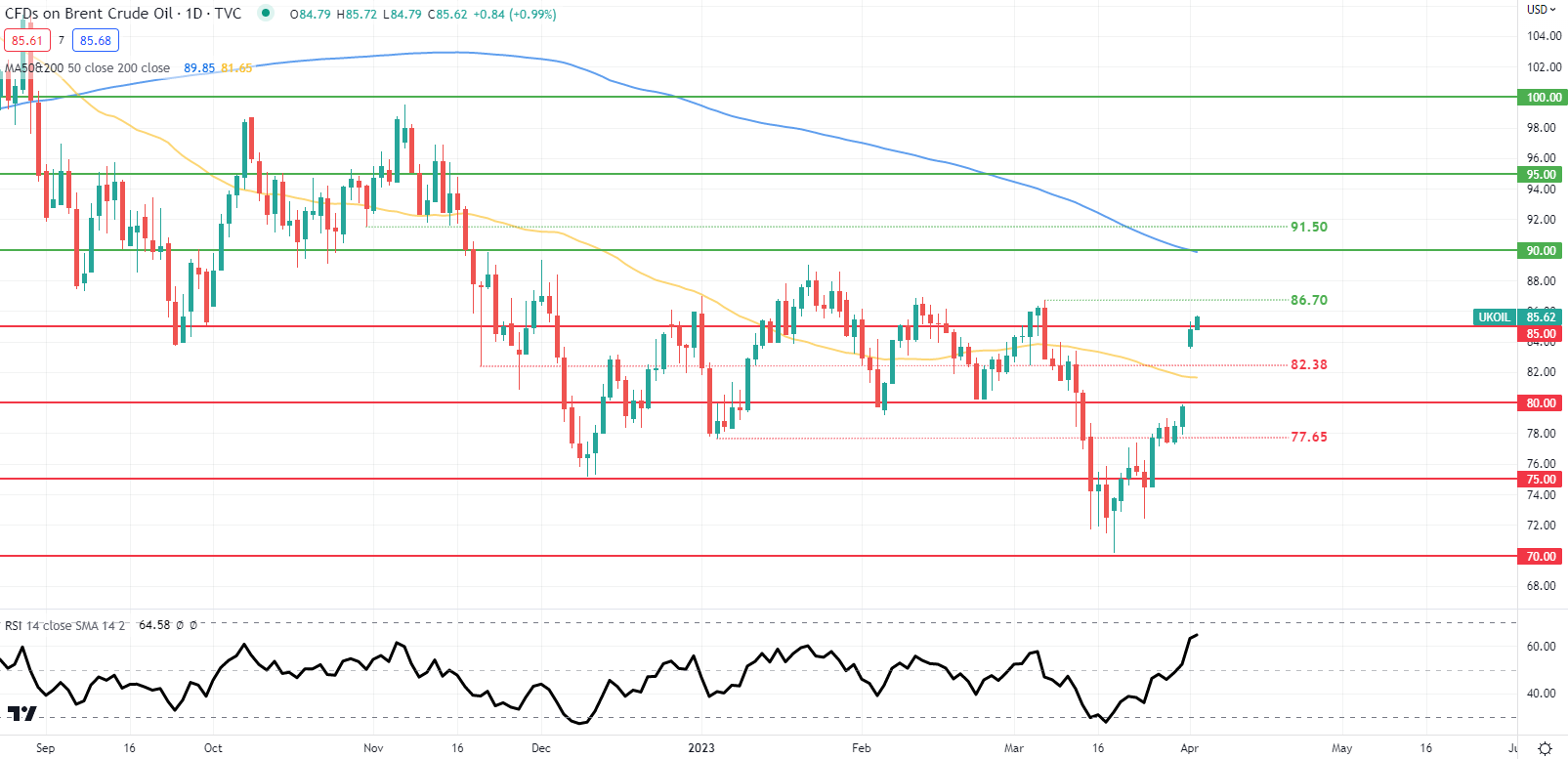The image size is (1568, 759).
Task: Select the 70.00 red price label
Action: tap(1542, 556)
